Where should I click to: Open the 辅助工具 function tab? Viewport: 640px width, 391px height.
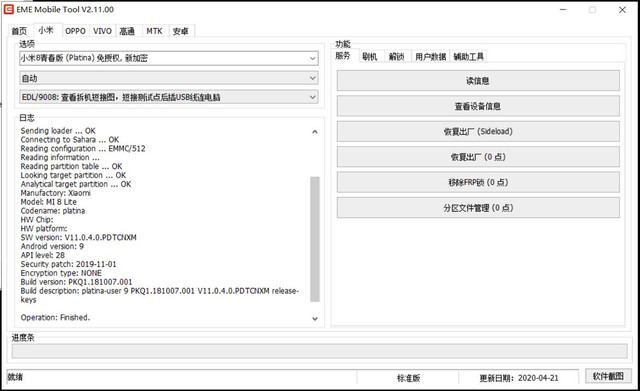[x=469, y=57]
